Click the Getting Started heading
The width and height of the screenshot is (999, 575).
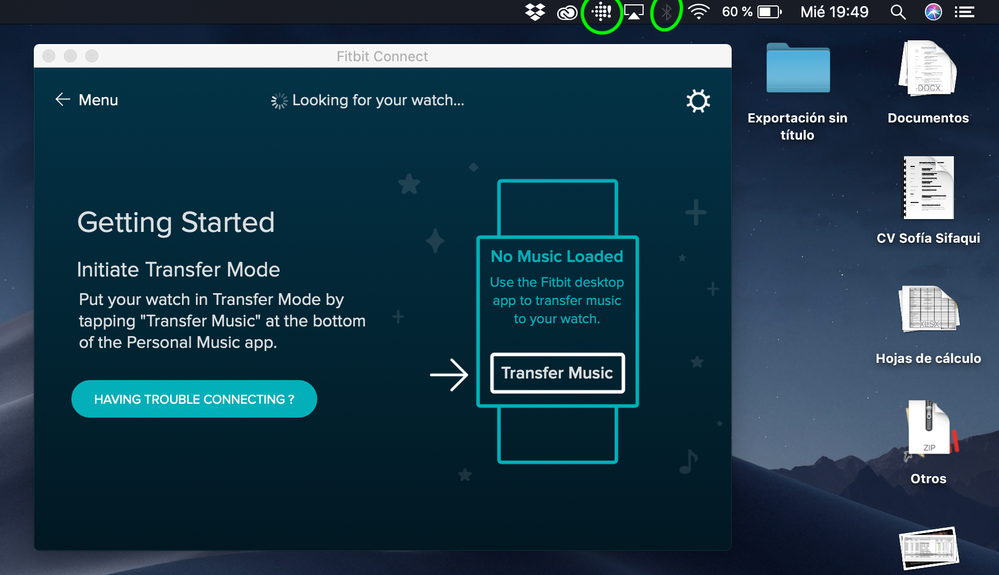point(176,222)
